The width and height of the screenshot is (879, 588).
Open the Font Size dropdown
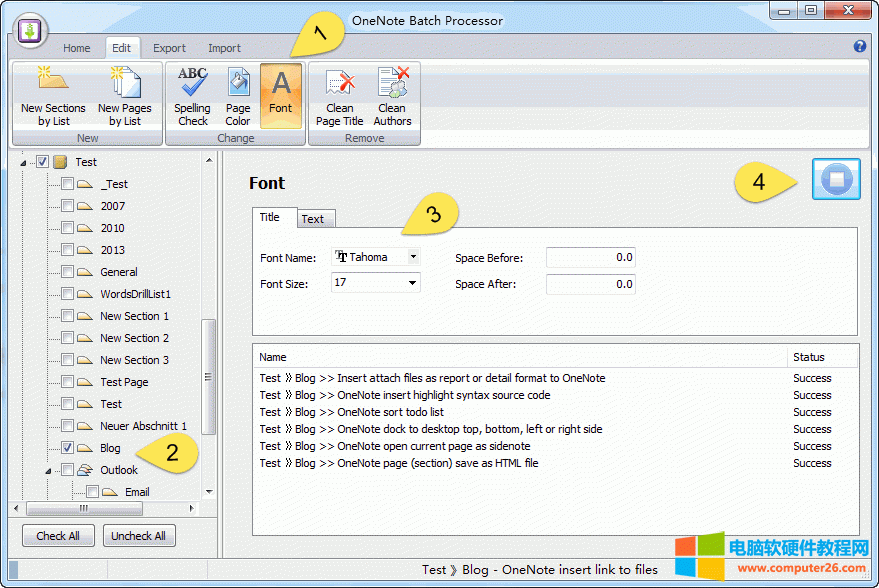(x=412, y=282)
